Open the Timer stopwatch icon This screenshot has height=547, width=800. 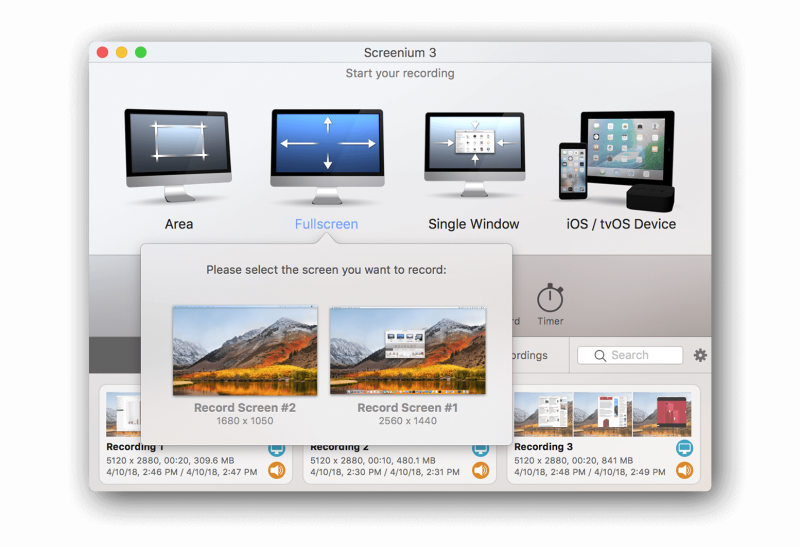[x=550, y=299]
